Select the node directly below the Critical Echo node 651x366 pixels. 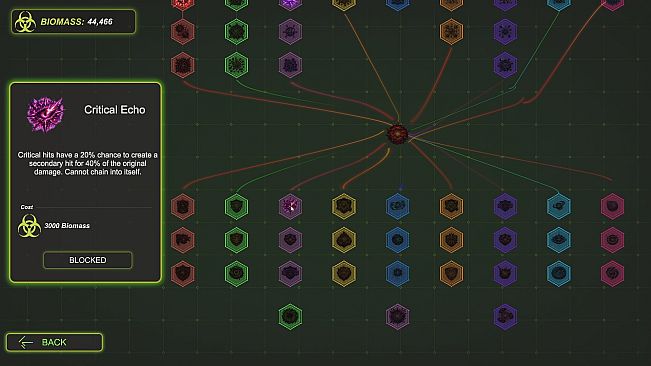pos(290,240)
